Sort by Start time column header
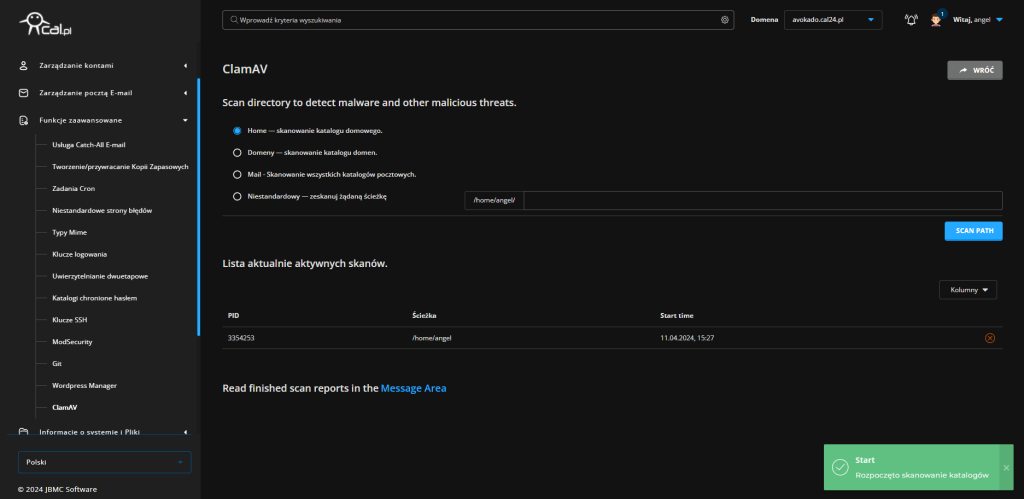1024x499 pixels. coord(677,315)
